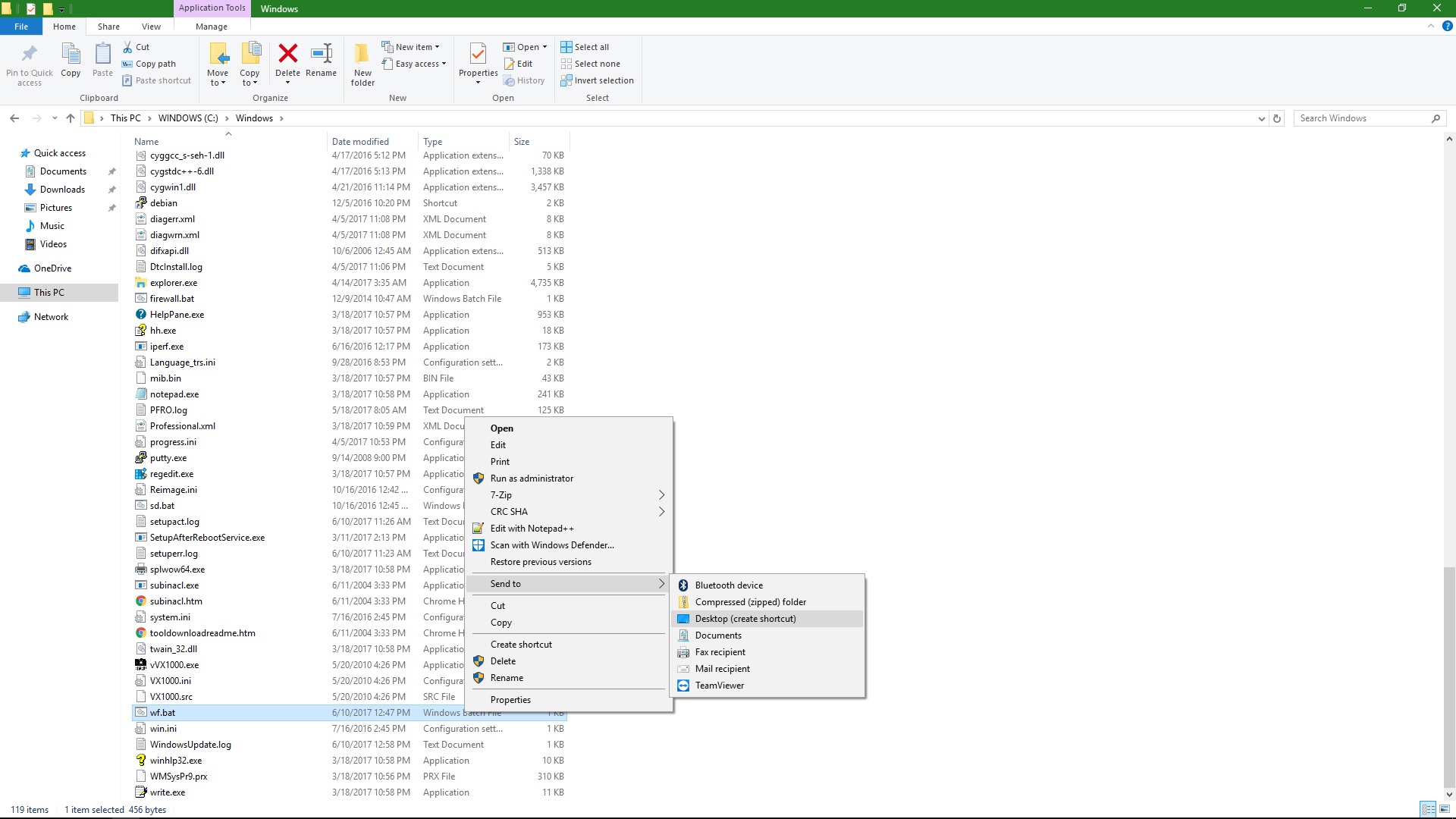Expand address bar history dropdown
Screen dimensions: 1456x819
[1261, 118]
